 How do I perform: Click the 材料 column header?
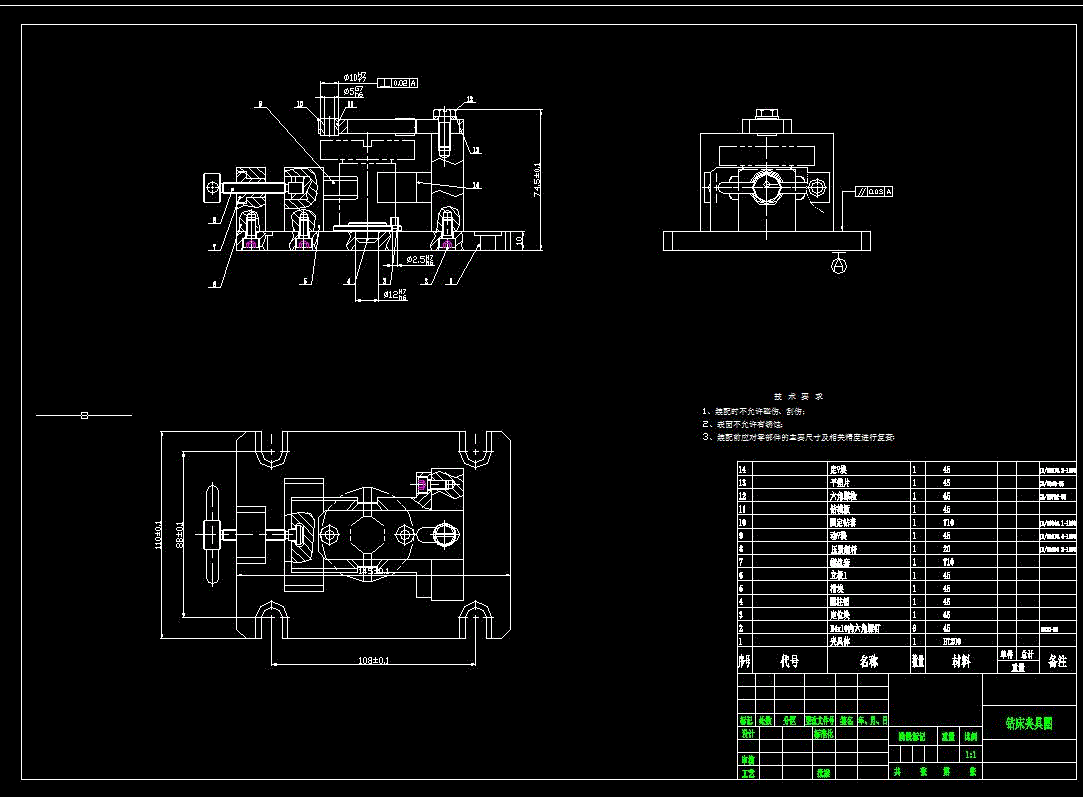pyautogui.click(x=961, y=661)
